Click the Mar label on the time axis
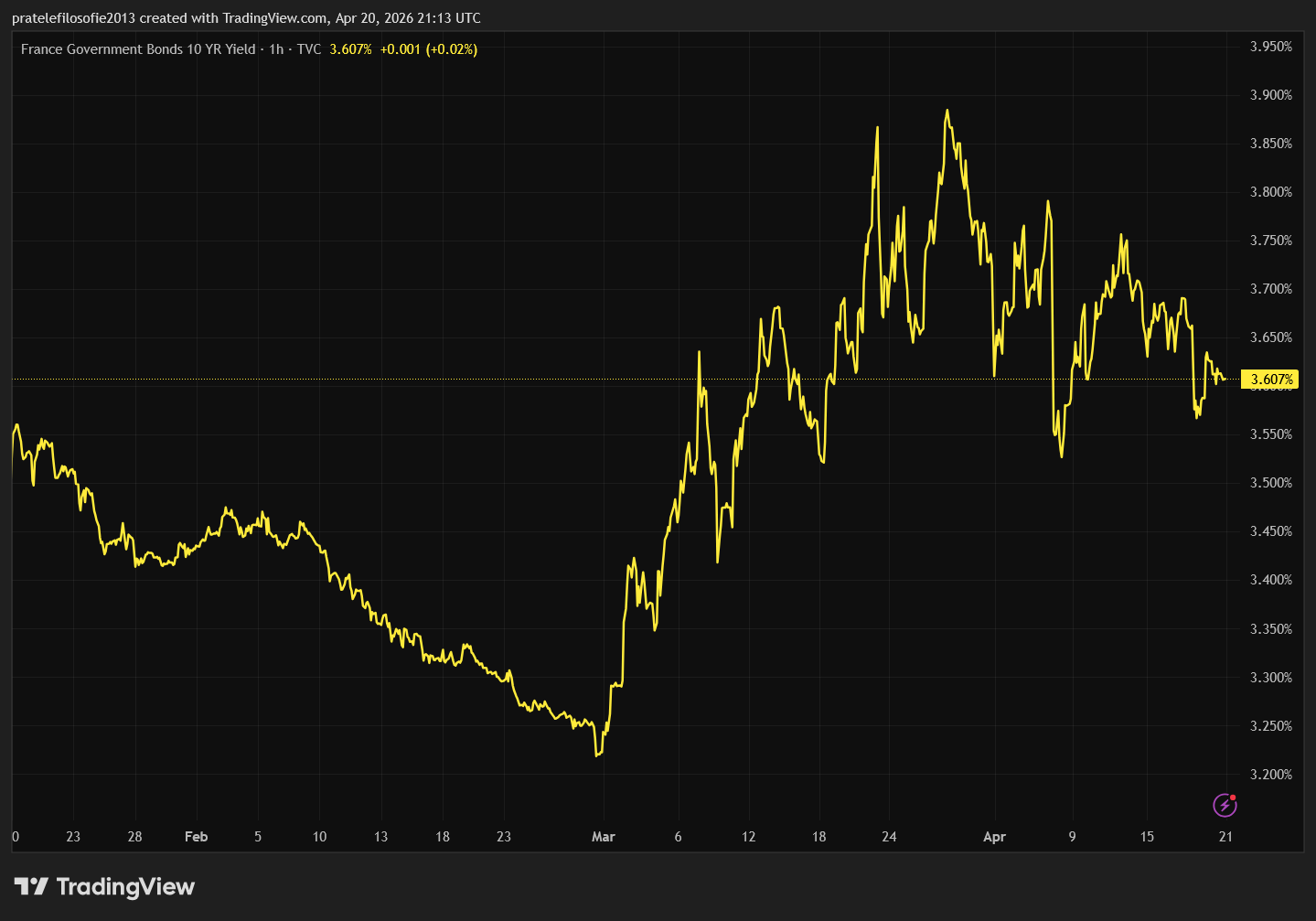The width and height of the screenshot is (1316, 921). (604, 837)
